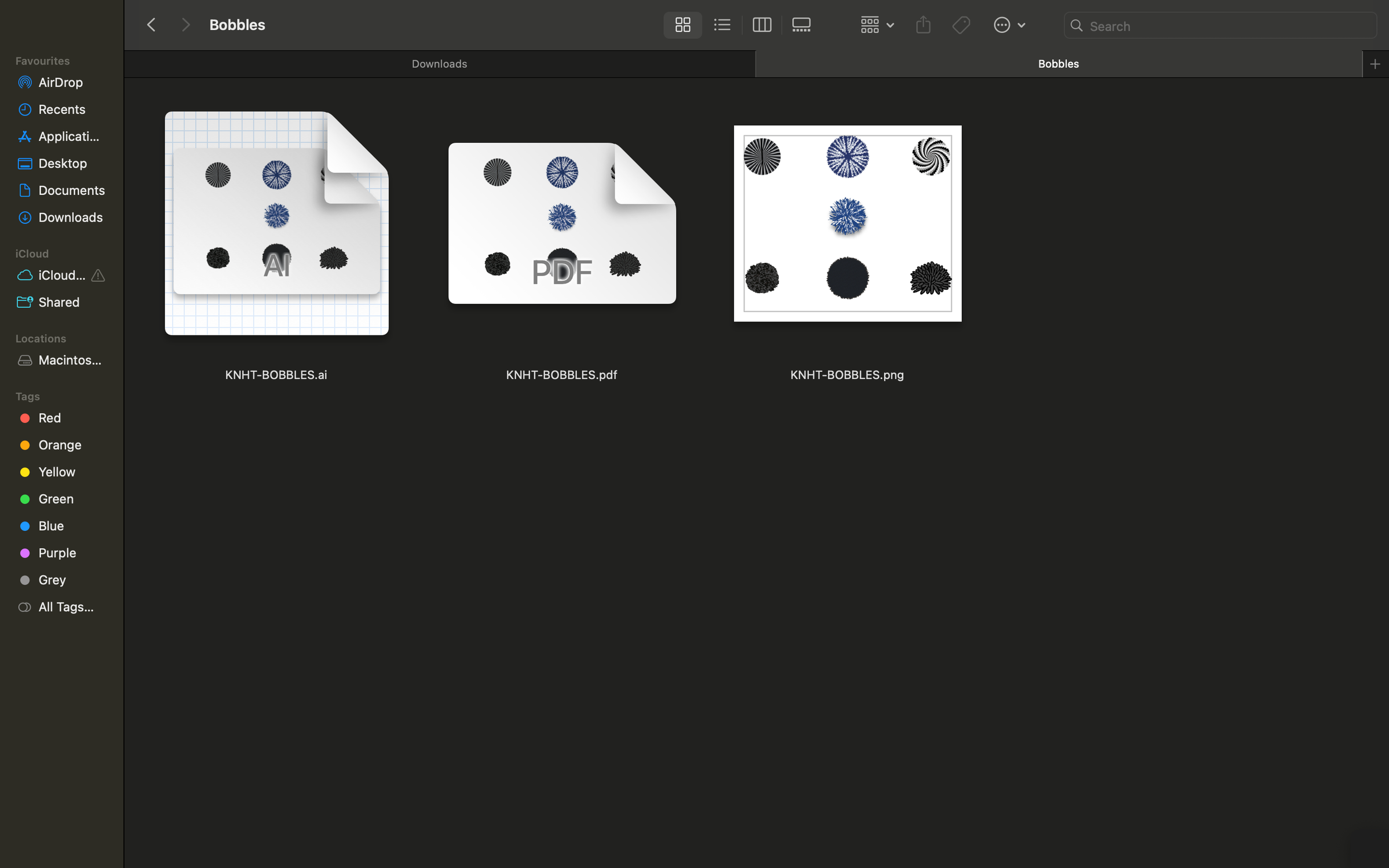Viewport: 1389px width, 868px height.
Task: Switch to list view
Action: click(x=721, y=24)
